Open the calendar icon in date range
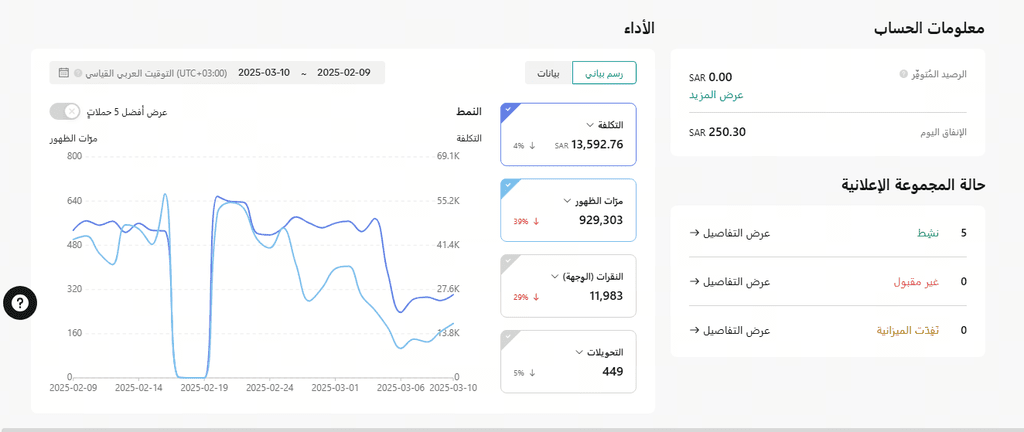The image size is (1024, 432). coord(63,72)
